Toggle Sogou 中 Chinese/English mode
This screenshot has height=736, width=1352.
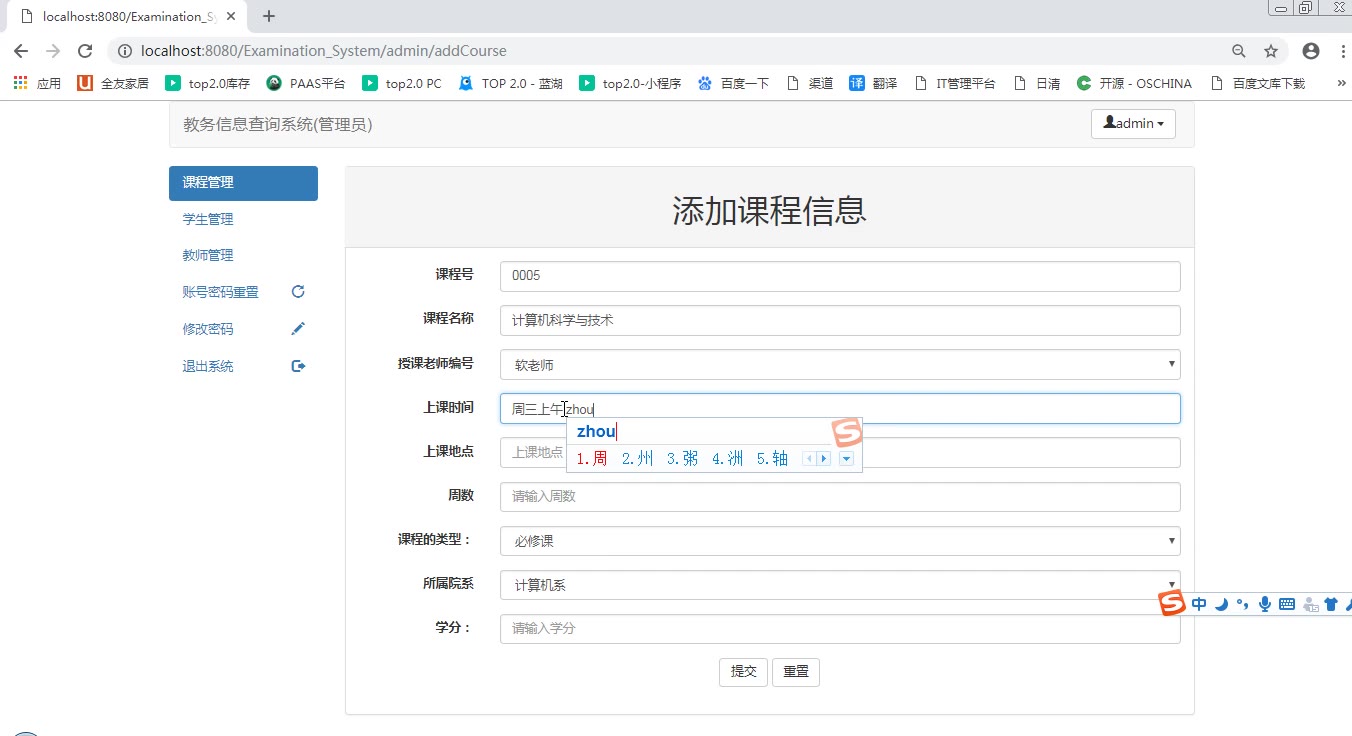coord(1199,604)
